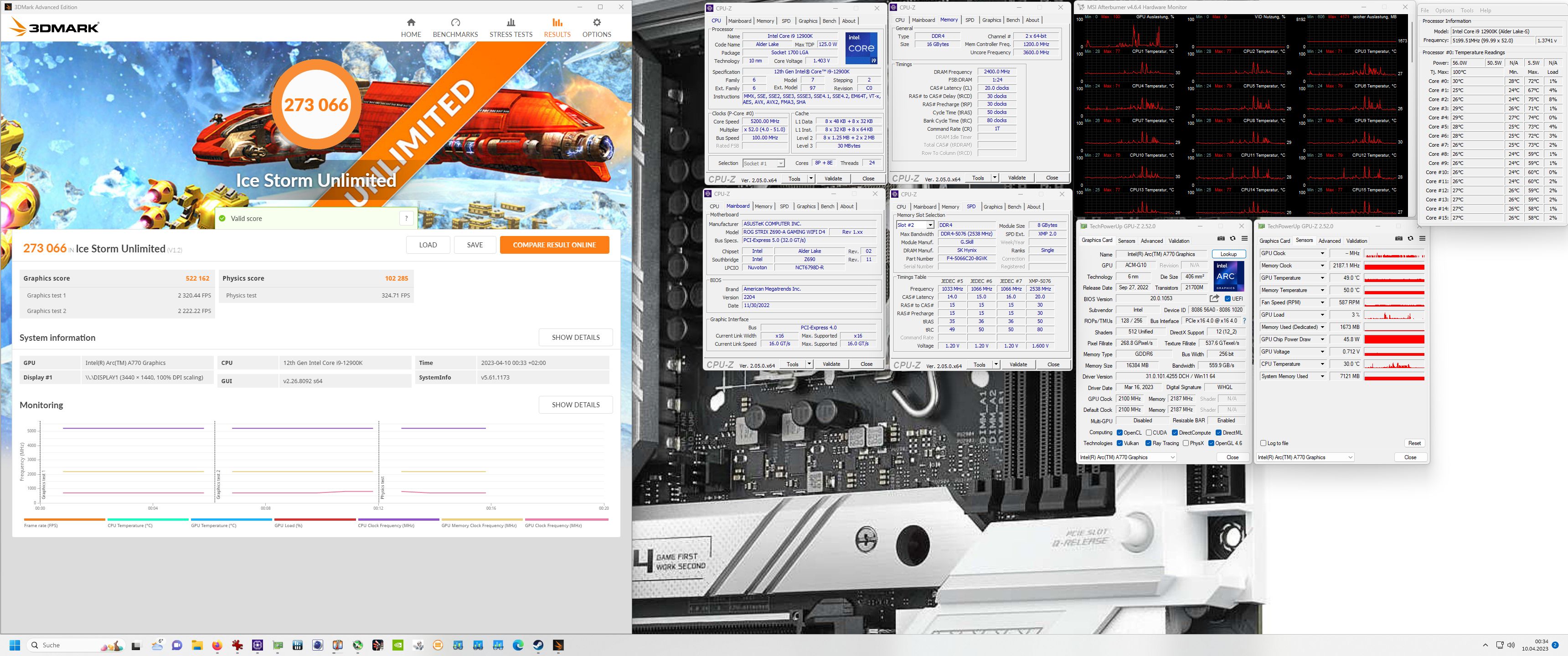Enable Log to file in GPU-Z Sensors
The image size is (1568, 656).
pyautogui.click(x=1264, y=443)
